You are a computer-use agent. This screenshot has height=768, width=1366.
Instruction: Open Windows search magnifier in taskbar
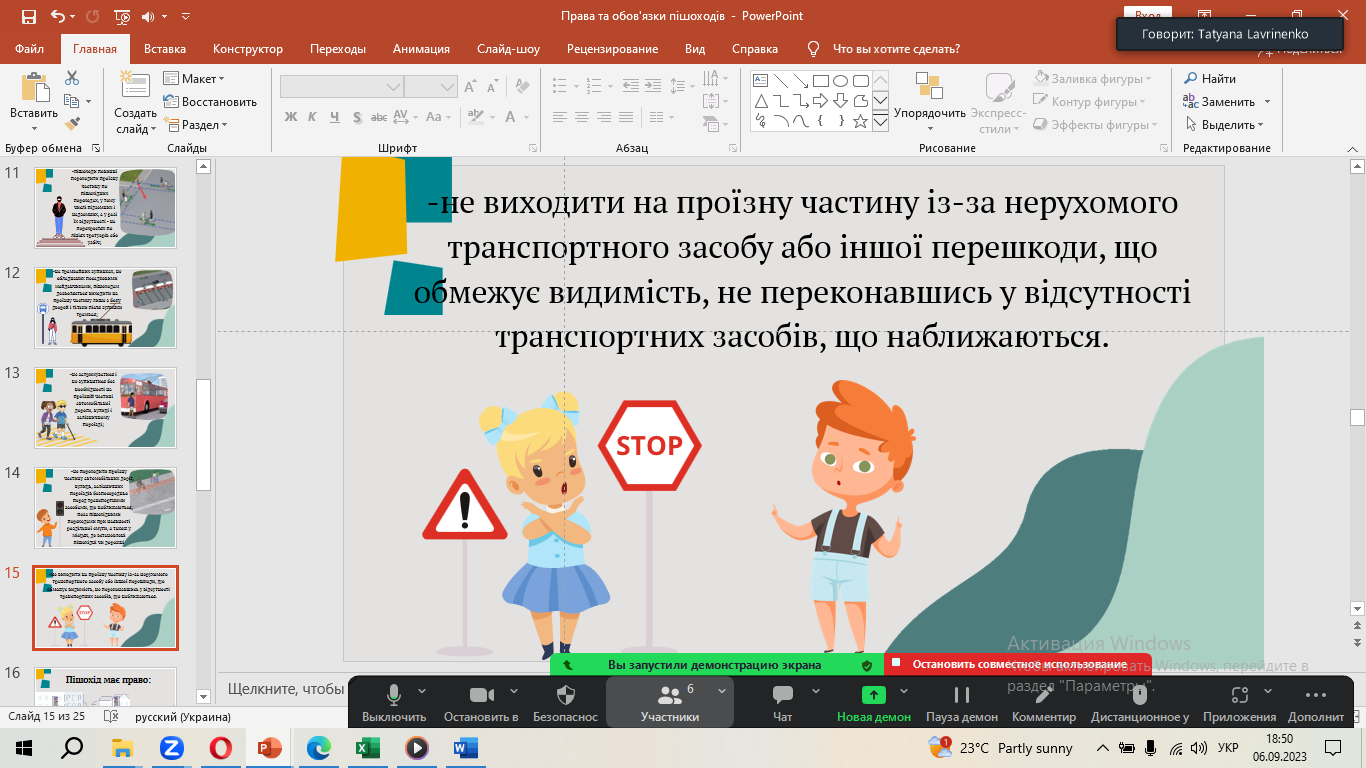[73, 747]
